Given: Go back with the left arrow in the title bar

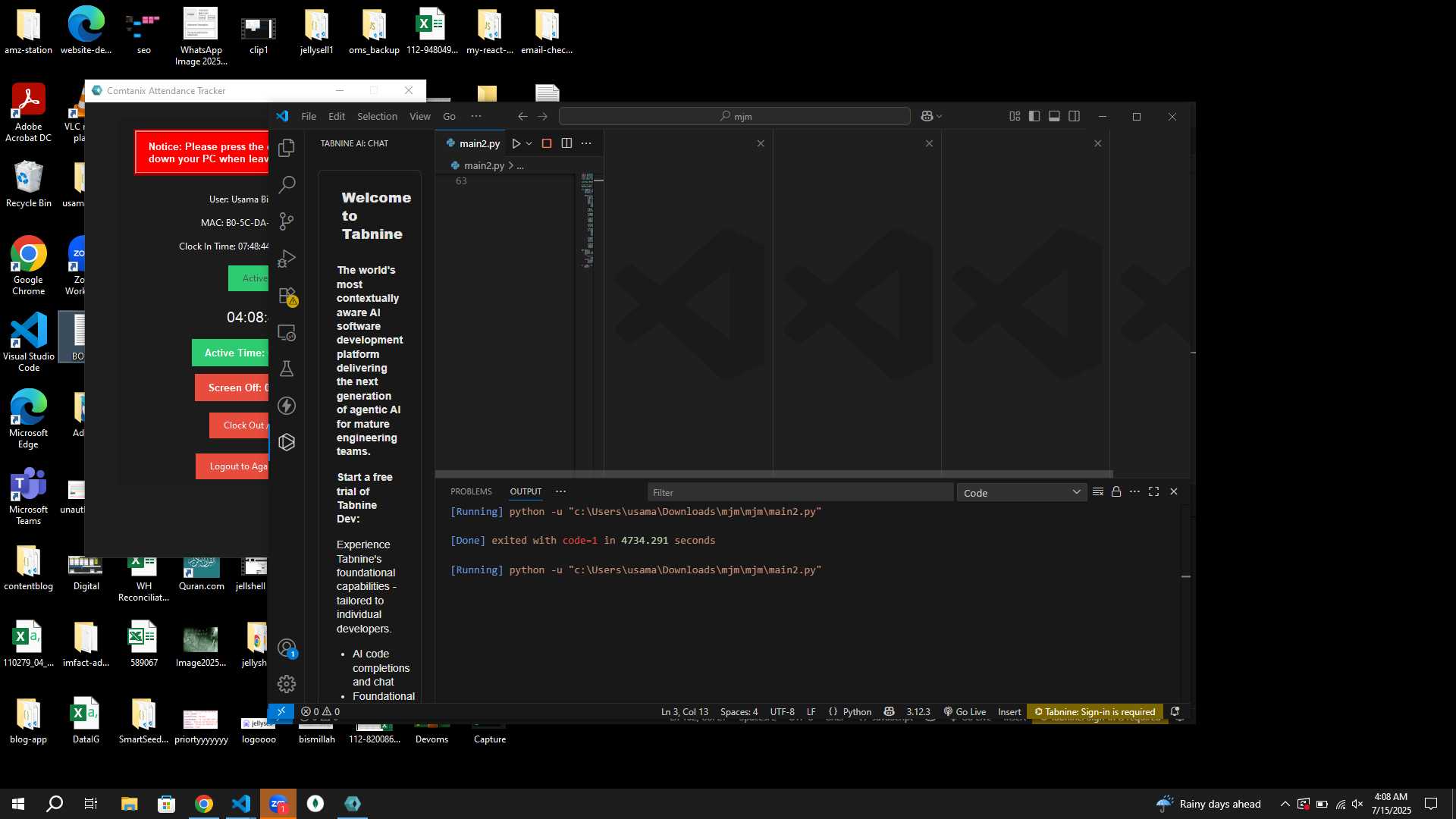Looking at the screenshot, I should [522, 116].
